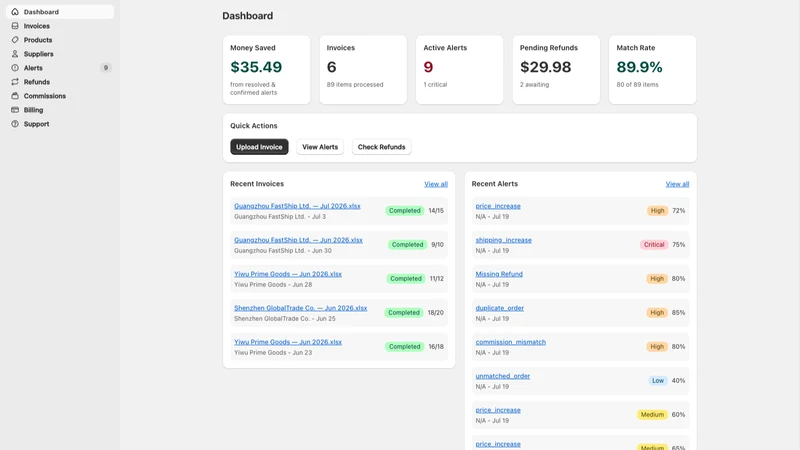
Task: Click the High badge on duplicate_order
Action: [657, 313]
